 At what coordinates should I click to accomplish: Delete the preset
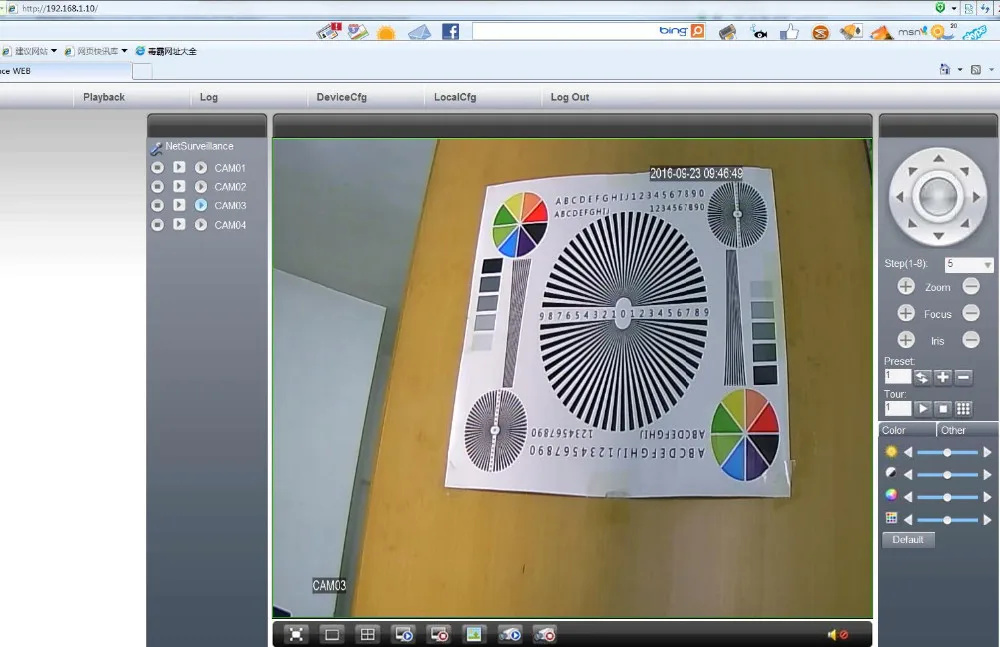tap(964, 377)
